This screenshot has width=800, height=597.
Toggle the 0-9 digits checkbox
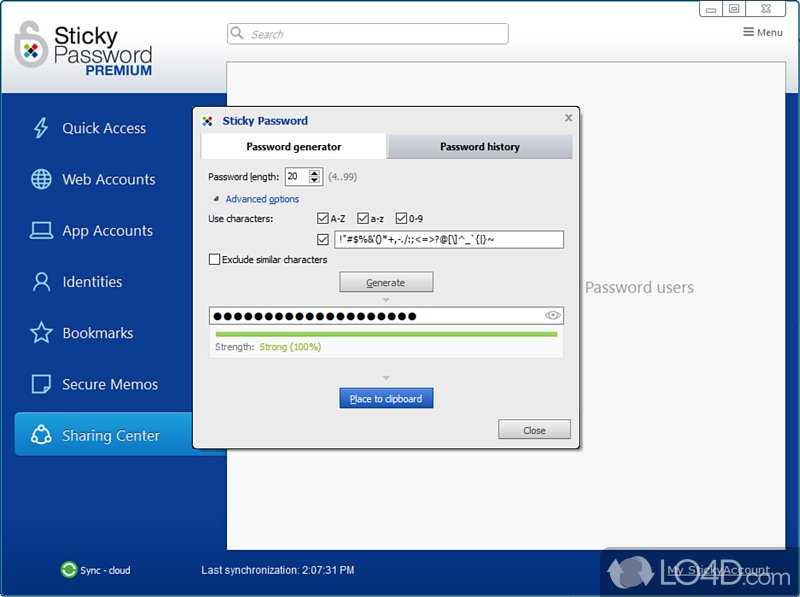[x=402, y=218]
